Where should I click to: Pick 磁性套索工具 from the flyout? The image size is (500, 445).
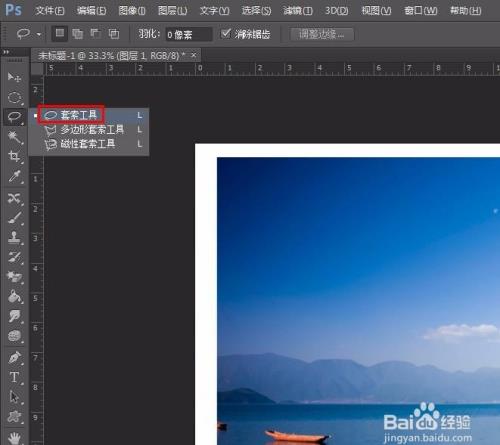88,144
